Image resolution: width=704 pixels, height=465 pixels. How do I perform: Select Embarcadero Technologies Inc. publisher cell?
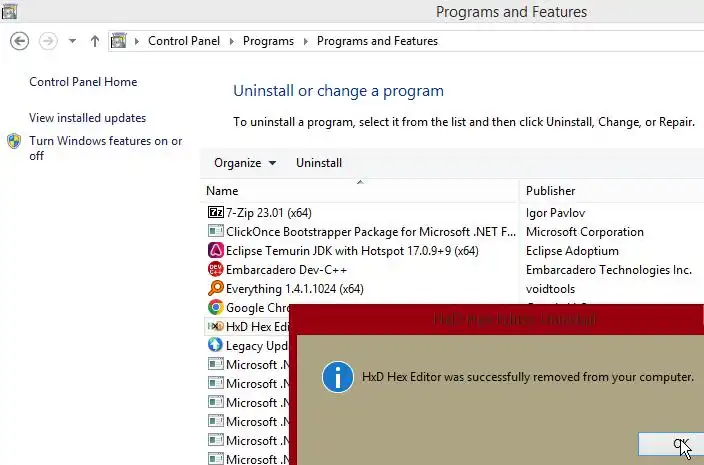pyautogui.click(x=608, y=270)
